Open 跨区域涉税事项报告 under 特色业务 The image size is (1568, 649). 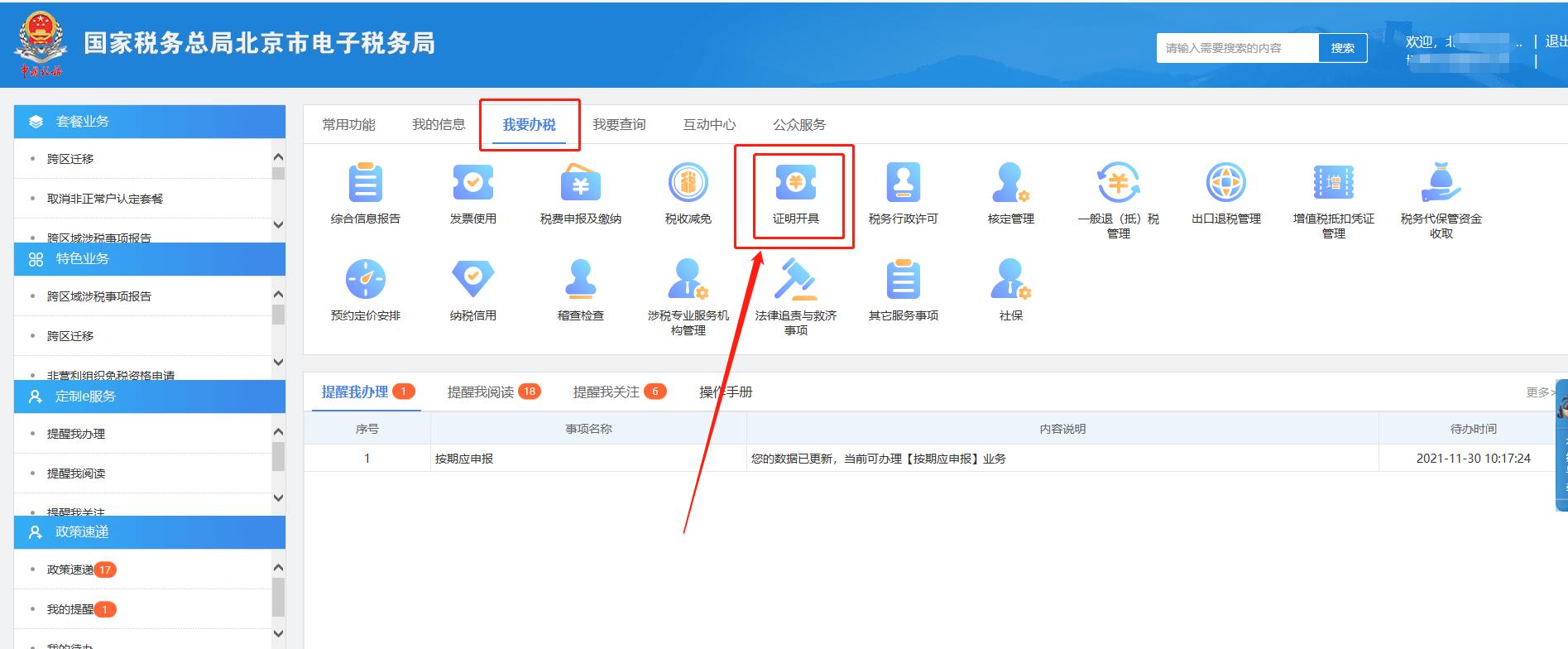point(99,296)
